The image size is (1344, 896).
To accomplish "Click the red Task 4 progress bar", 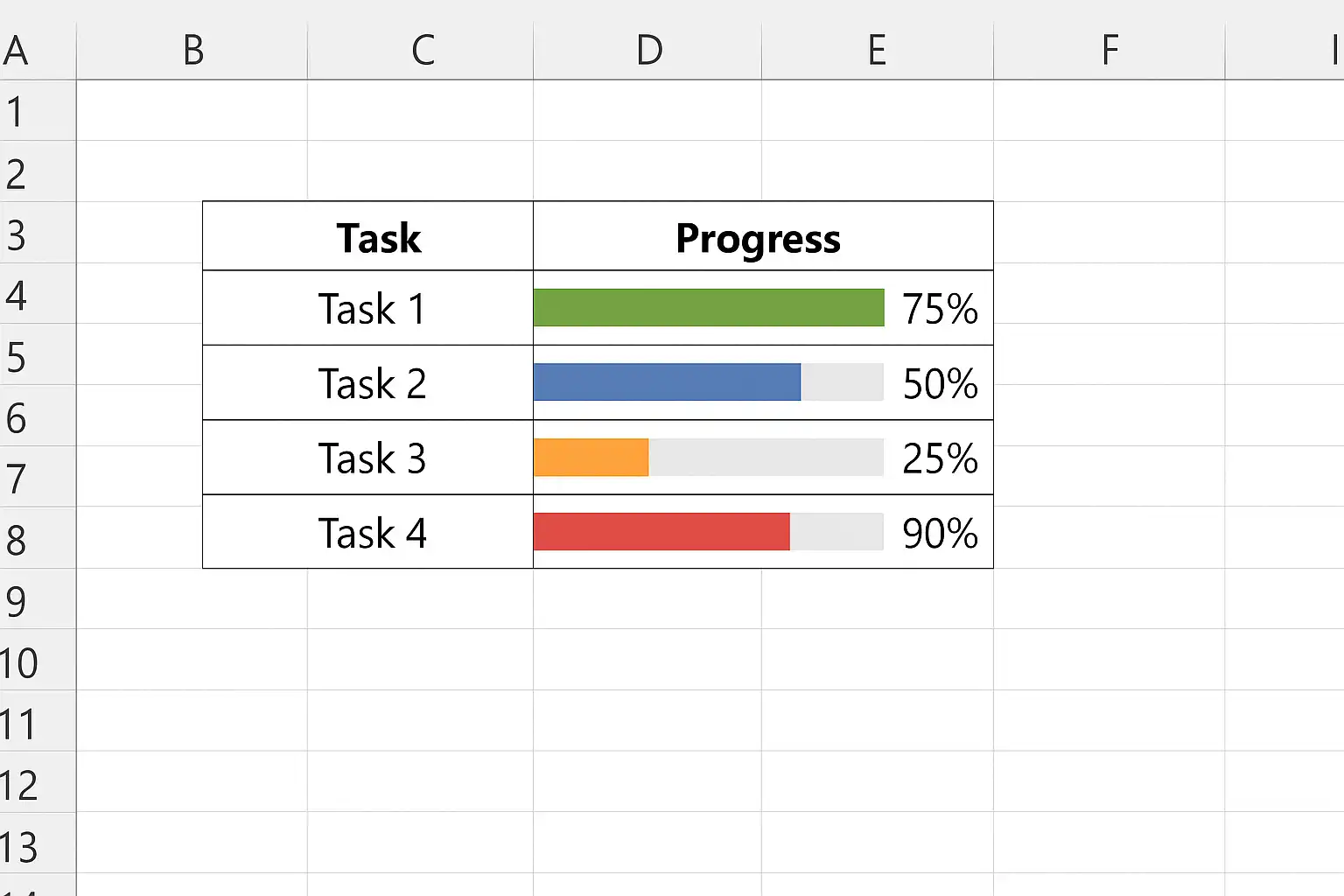I will pos(661,532).
